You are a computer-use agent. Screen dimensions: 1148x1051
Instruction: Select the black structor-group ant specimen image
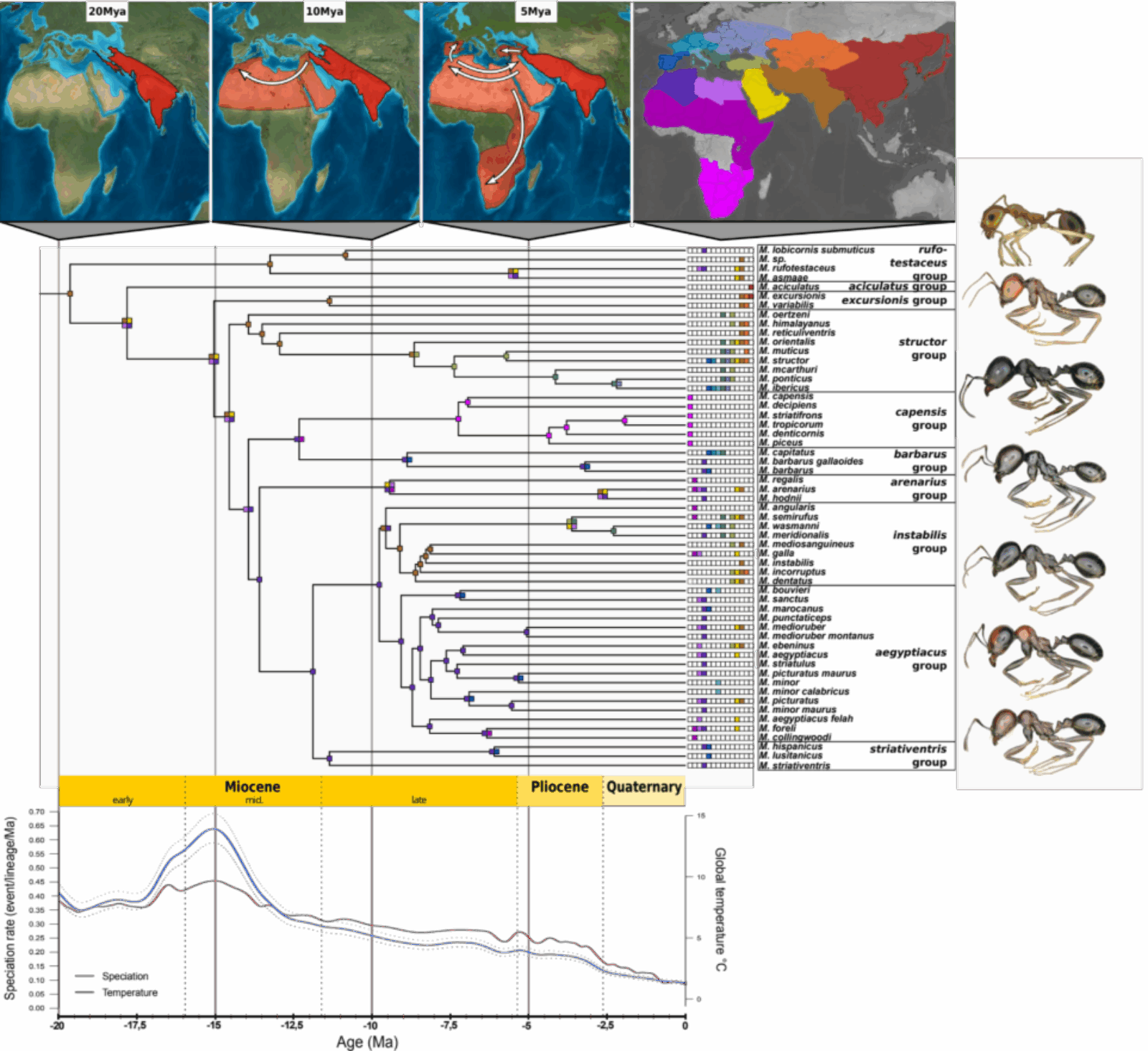tap(1040, 387)
